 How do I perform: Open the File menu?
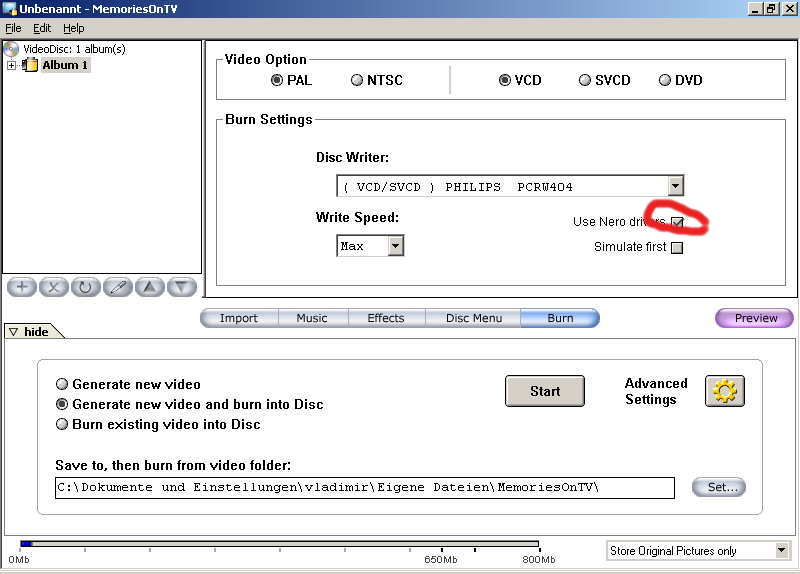pos(13,28)
